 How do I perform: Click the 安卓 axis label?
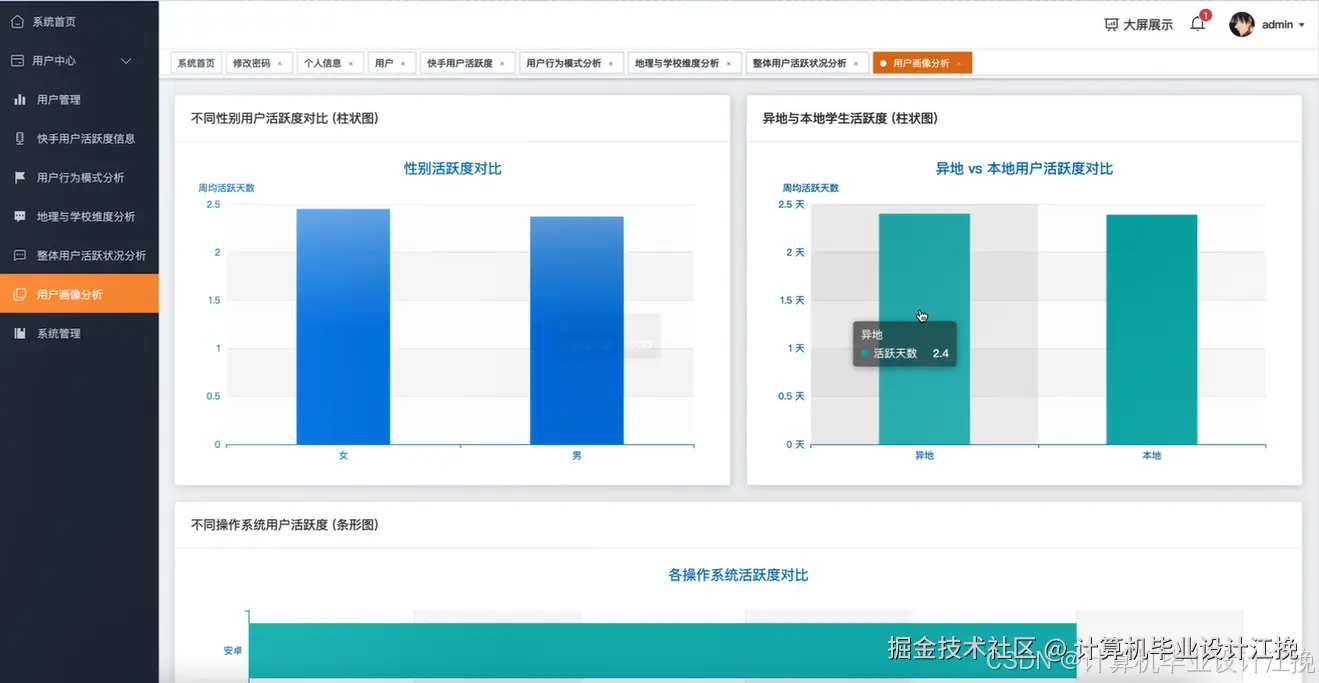tap(232, 651)
